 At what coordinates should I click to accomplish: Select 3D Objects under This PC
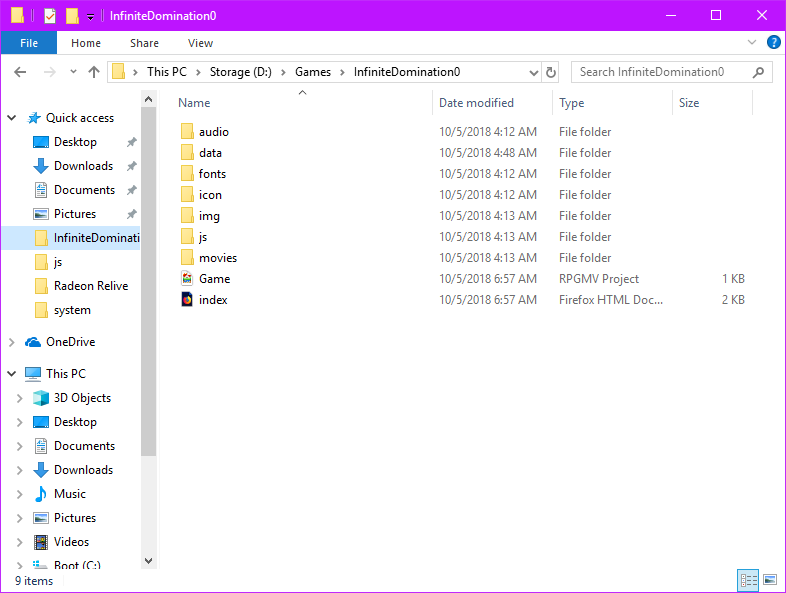pyautogui.click(x=82, y=398)
